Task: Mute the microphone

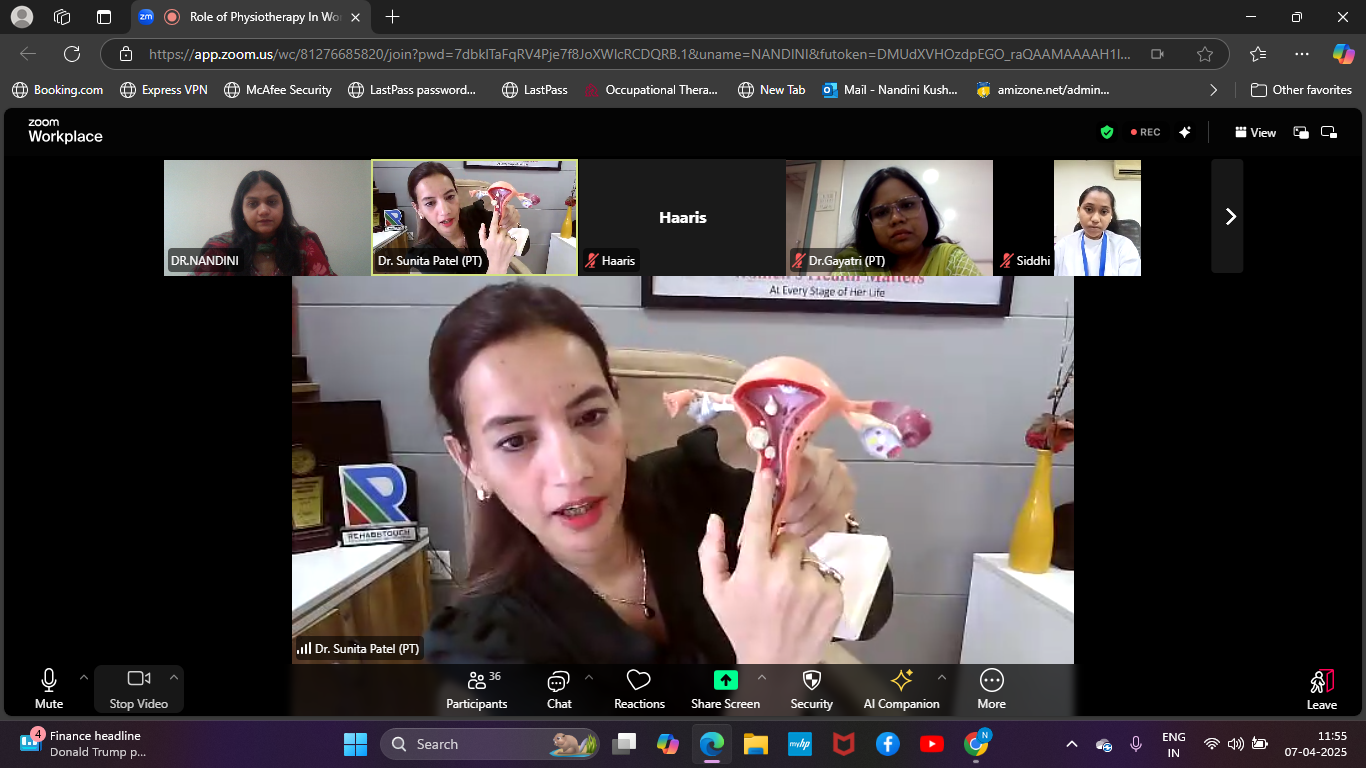Action: tap(49, 689)
